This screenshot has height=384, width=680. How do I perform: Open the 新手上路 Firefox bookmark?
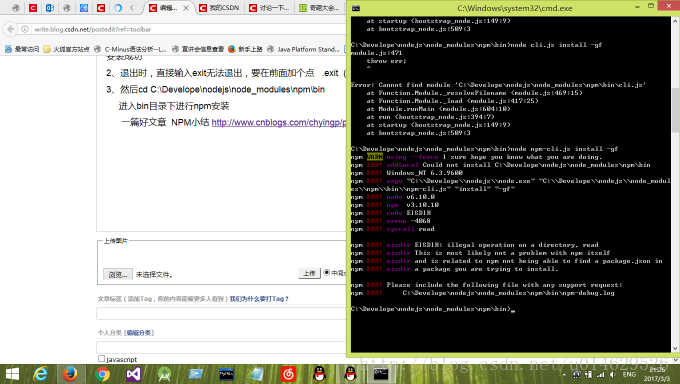(245, 49)
